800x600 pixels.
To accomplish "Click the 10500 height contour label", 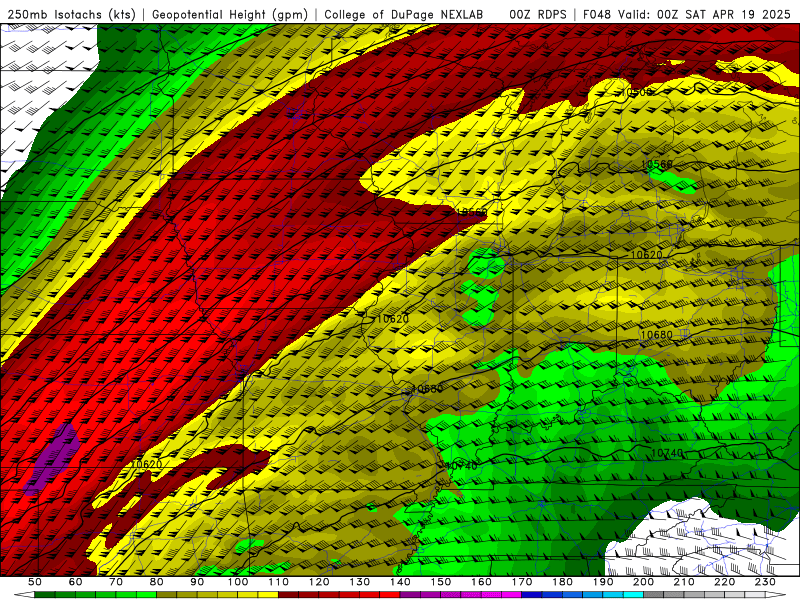I will coord(634,92).
